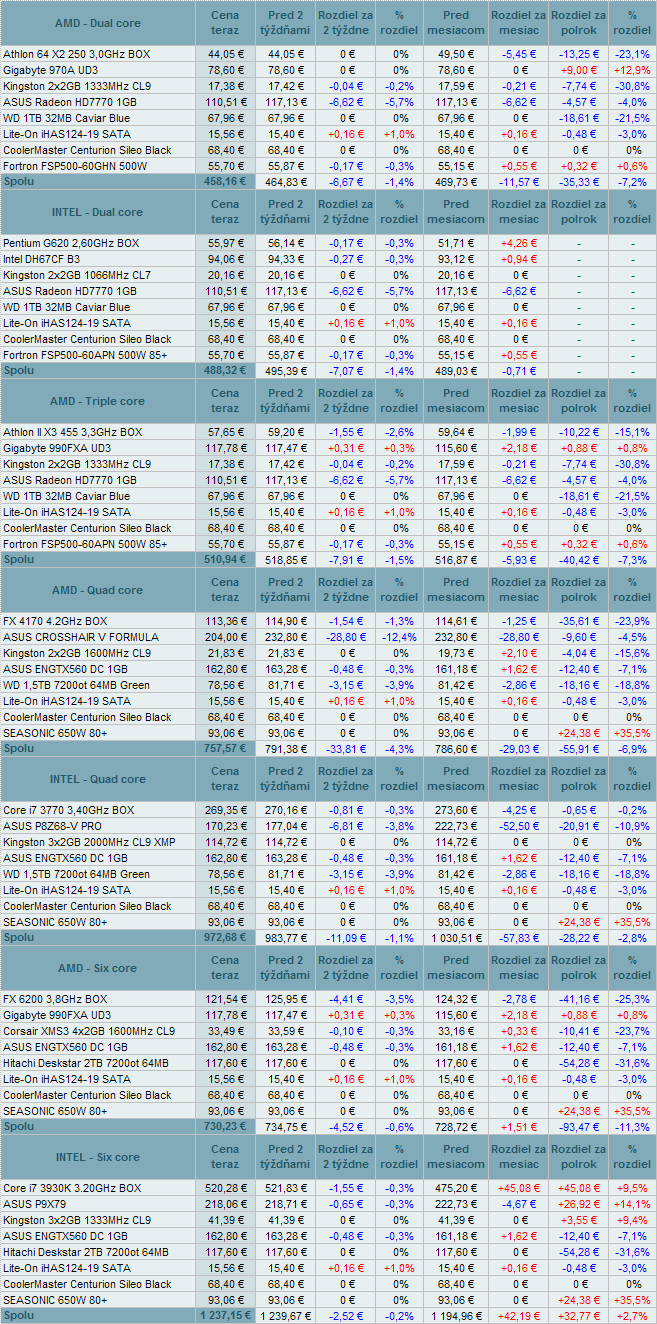Click the '269,35 €' current price cell

(225, 810)
